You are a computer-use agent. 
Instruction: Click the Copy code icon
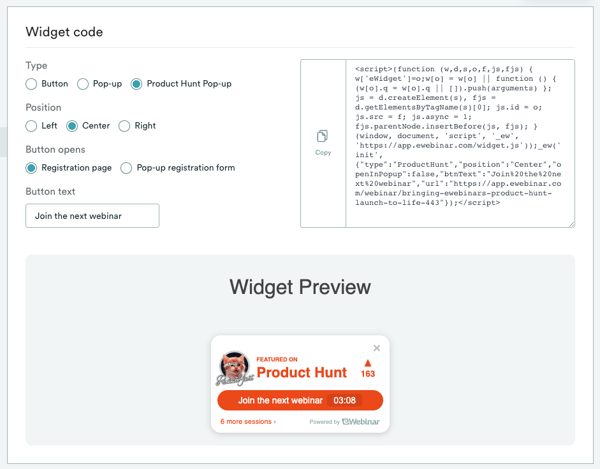322,137
